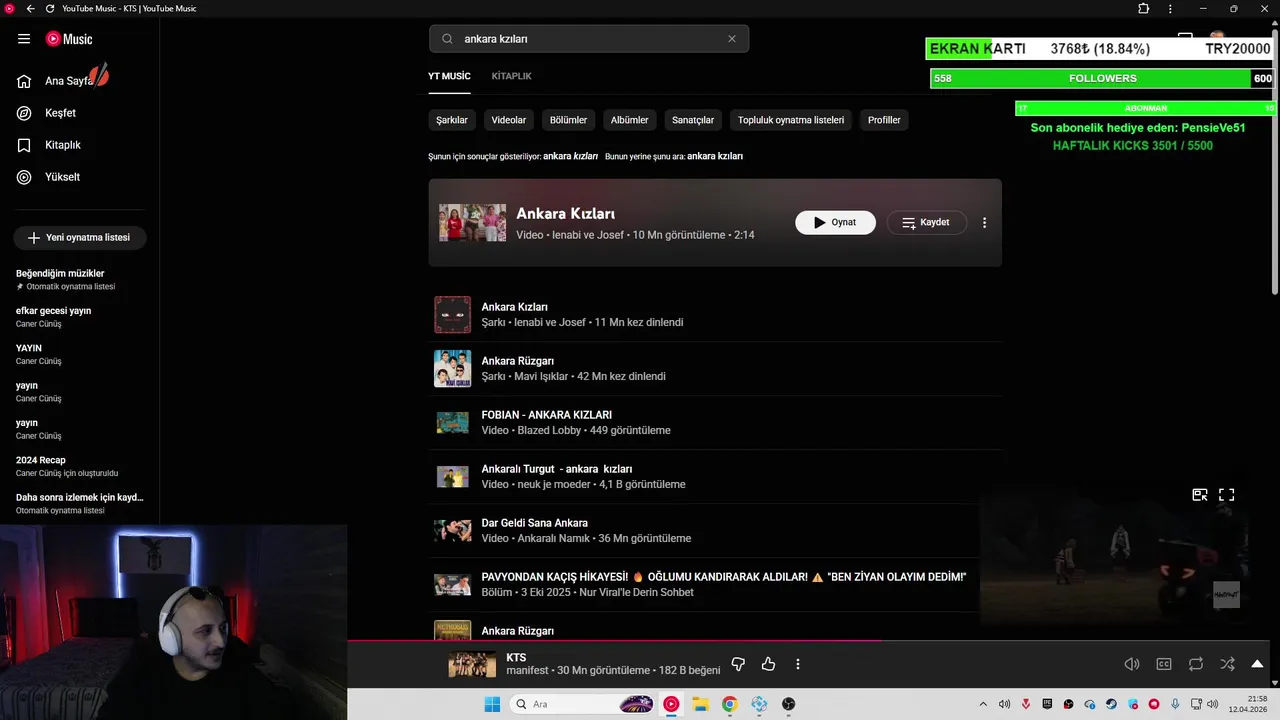Enter fullscreen on mini video
The width and height of the screenshot is (1280, 720).
pos(1227,494)
